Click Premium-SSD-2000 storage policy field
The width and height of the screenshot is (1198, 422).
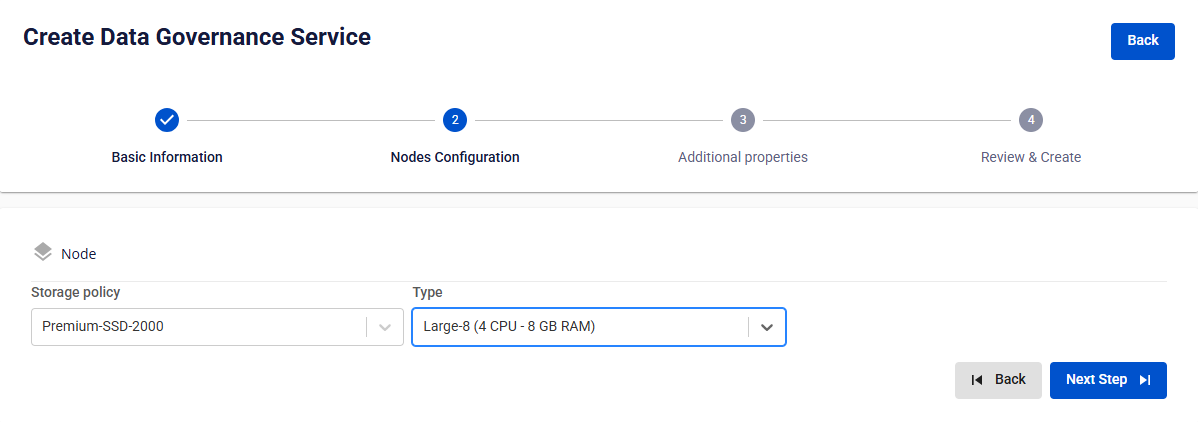point(217,327)
